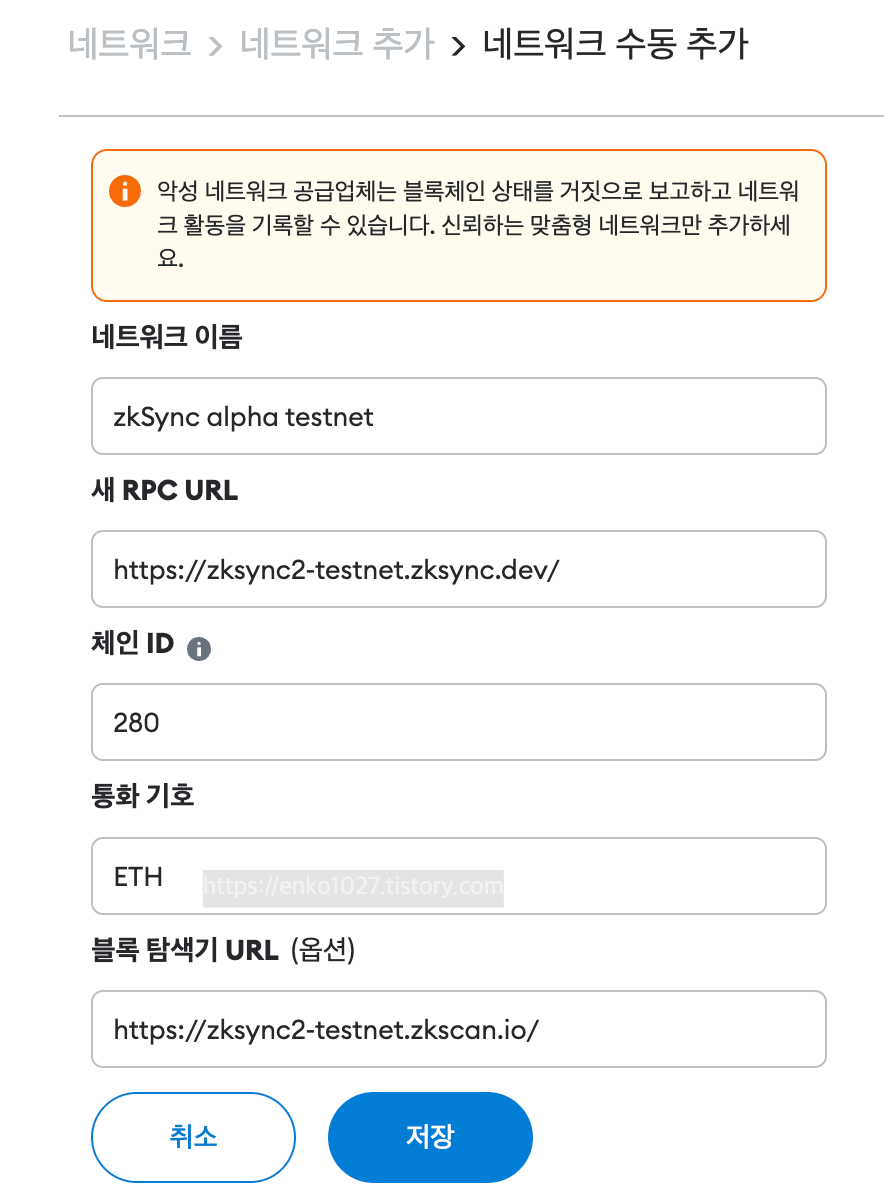This screenshot has height=1204, width=884.
Task: Click the info icon beside 체인 ID
Action: (199, 649)
